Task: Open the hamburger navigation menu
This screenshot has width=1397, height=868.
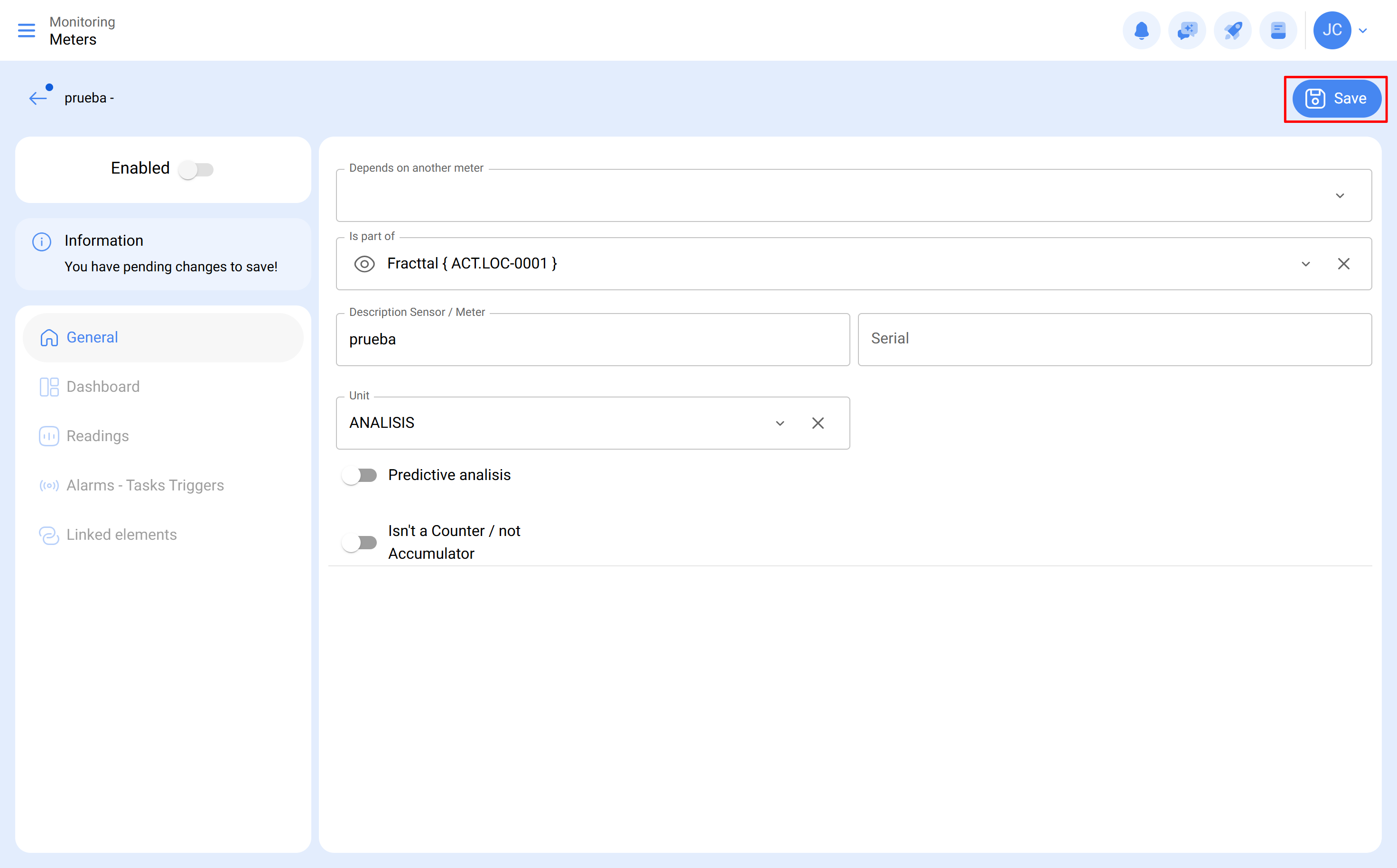Action: tap(26, 30)
